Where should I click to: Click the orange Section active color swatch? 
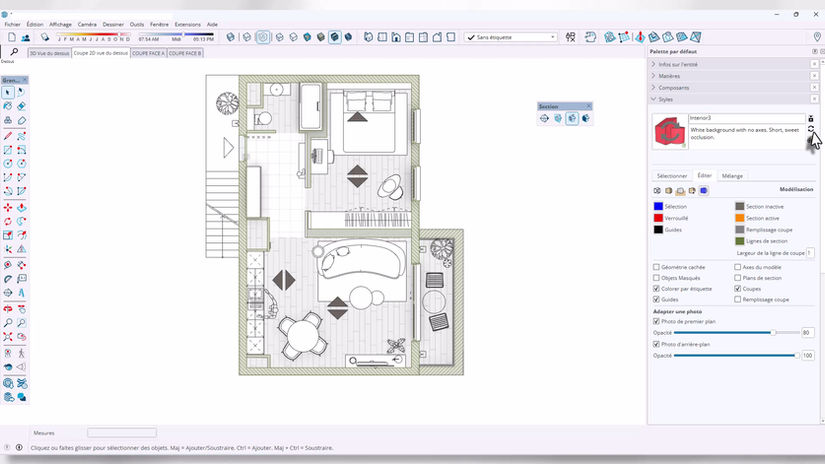(740, 218)
